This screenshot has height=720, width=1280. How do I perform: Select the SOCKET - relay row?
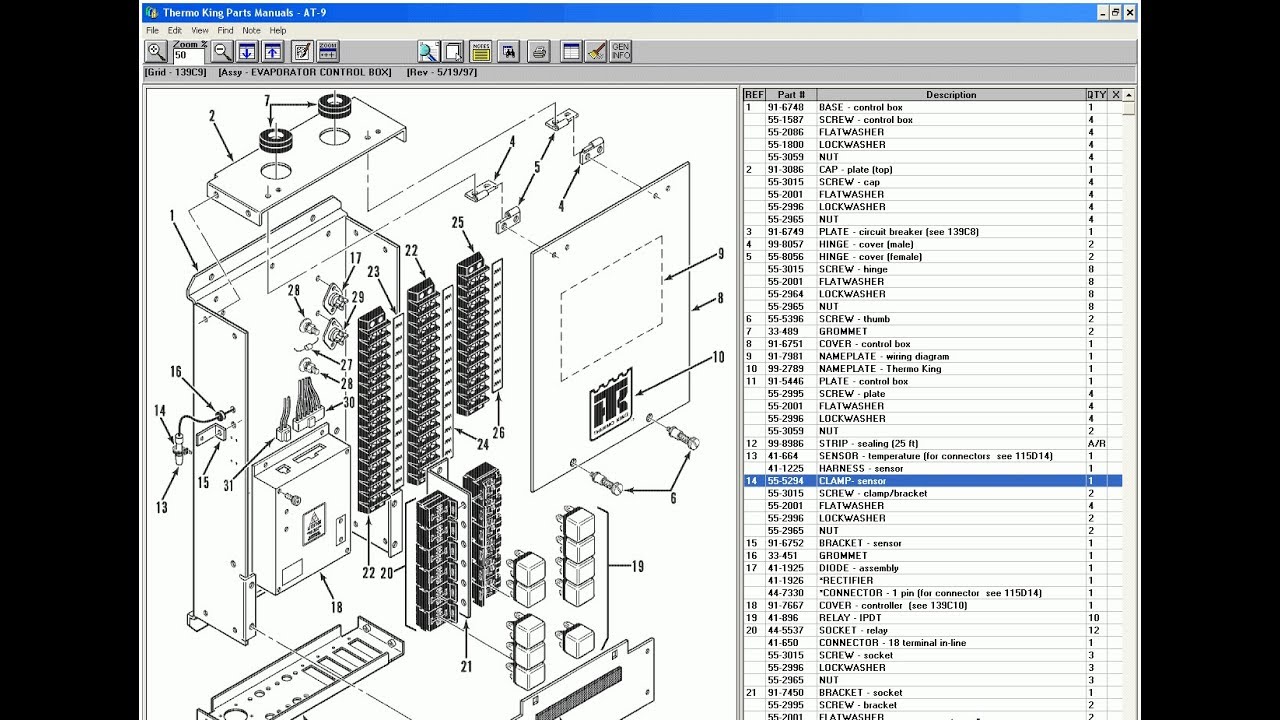[x=933, y=630]
